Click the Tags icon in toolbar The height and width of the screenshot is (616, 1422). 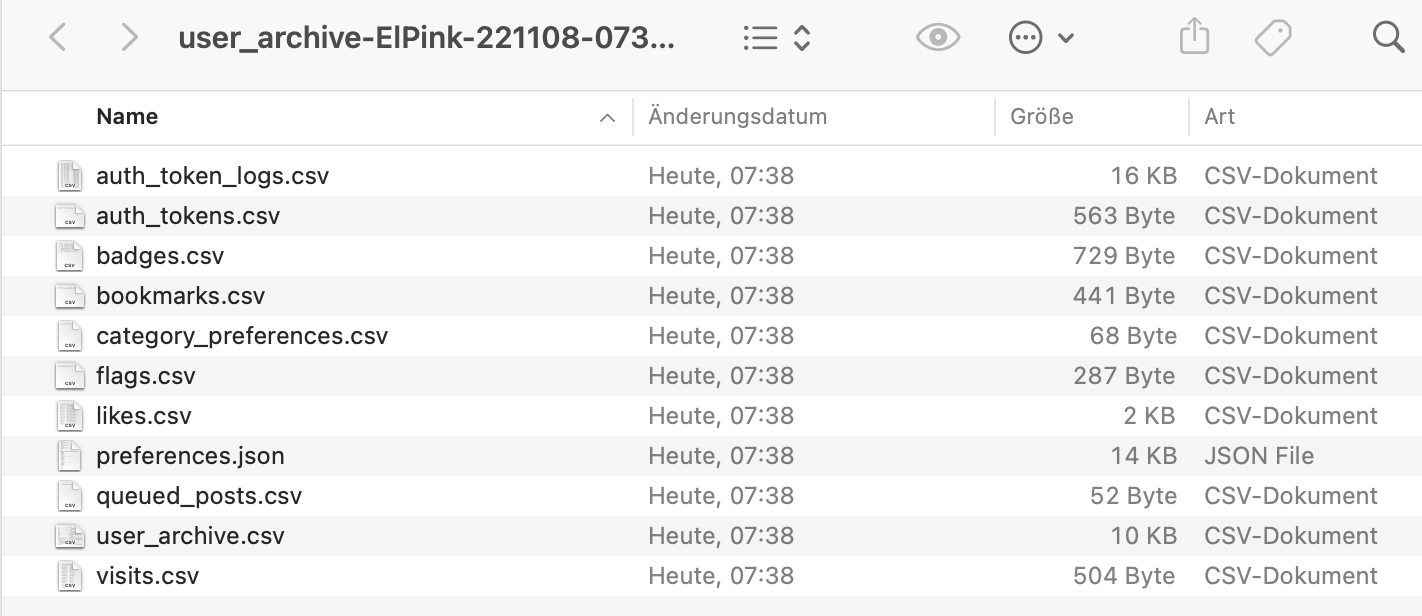[x=1273, y=38]
